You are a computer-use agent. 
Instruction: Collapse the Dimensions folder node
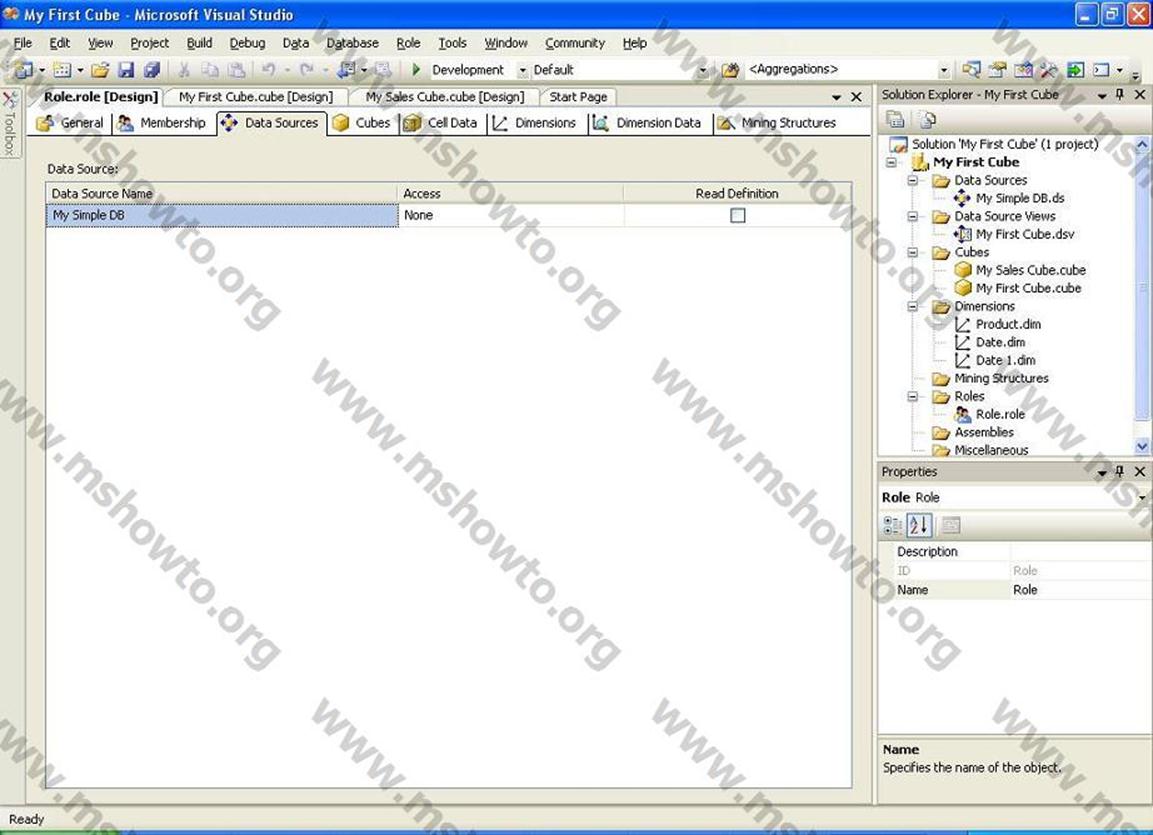coord(913,307)
